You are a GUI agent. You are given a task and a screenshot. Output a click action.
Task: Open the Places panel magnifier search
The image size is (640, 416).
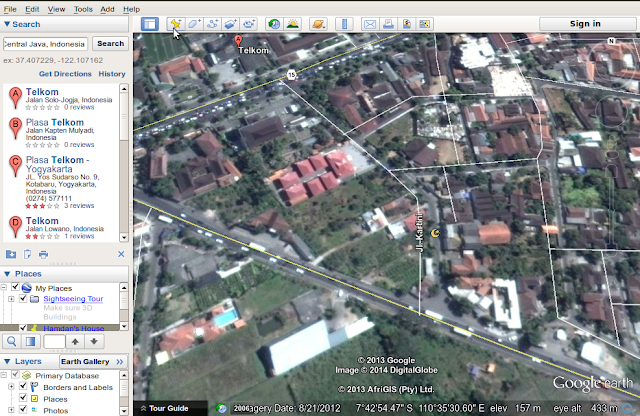click(12, 341)
